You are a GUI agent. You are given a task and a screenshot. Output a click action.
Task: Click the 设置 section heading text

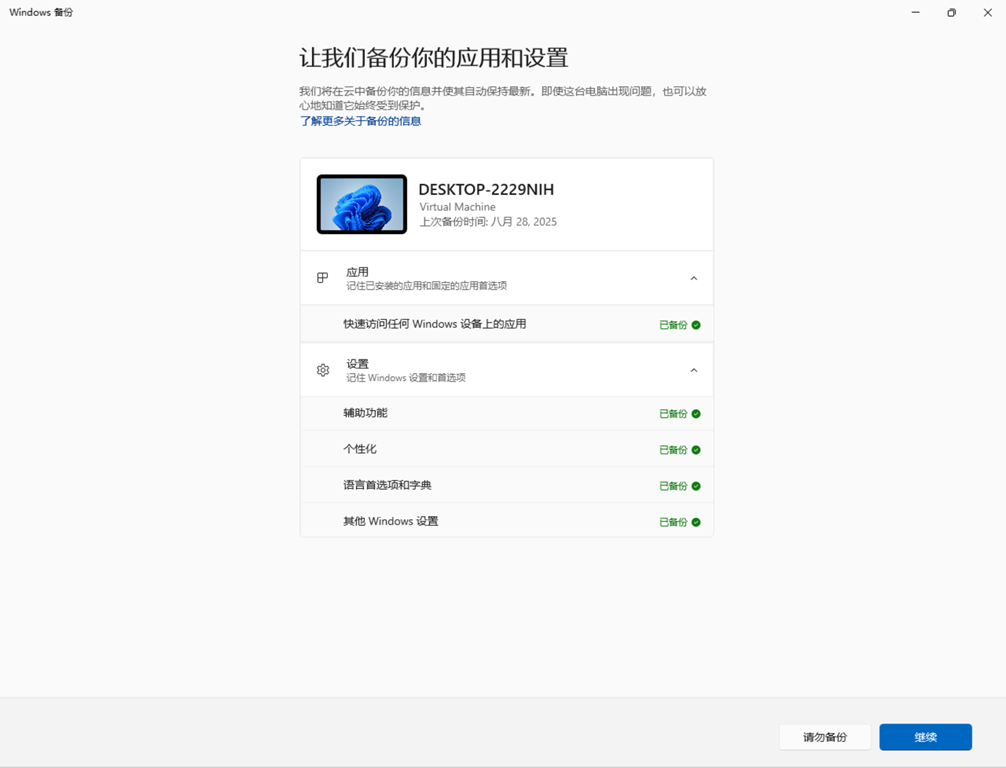(357, 364)
